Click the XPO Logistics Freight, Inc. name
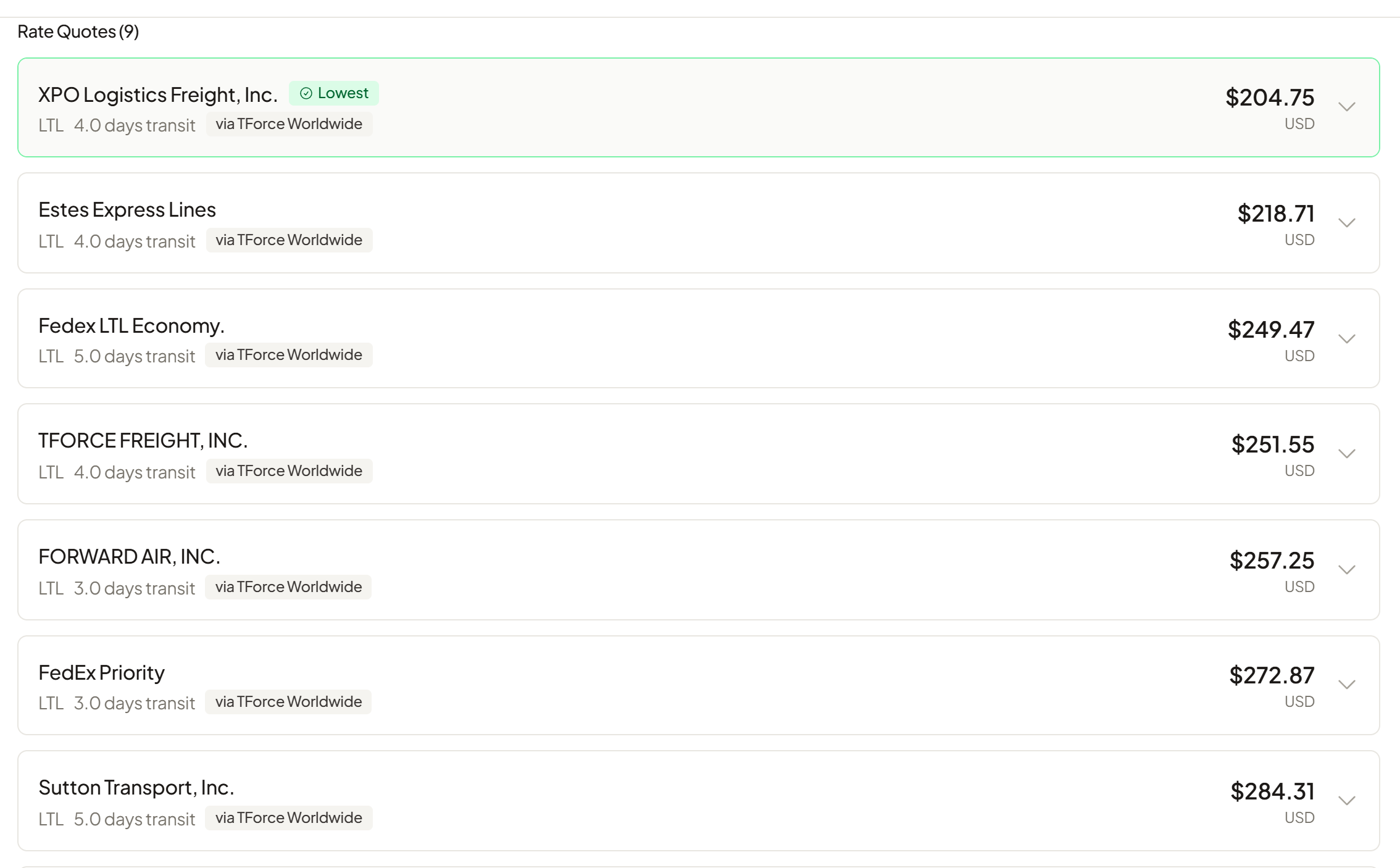1400x868 pixels. tap(158, 94)
